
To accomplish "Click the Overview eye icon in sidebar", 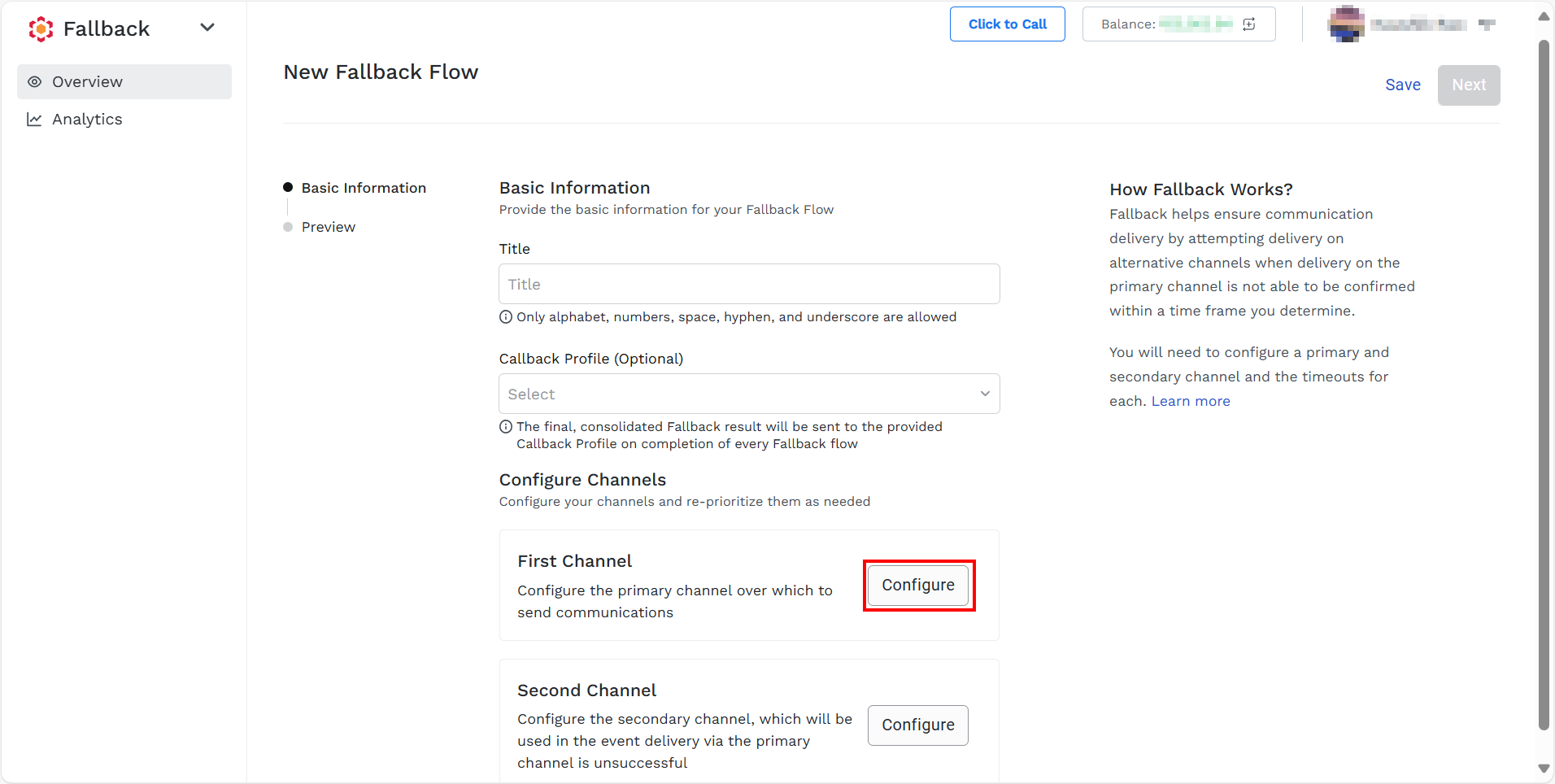I will click(34, 82).
